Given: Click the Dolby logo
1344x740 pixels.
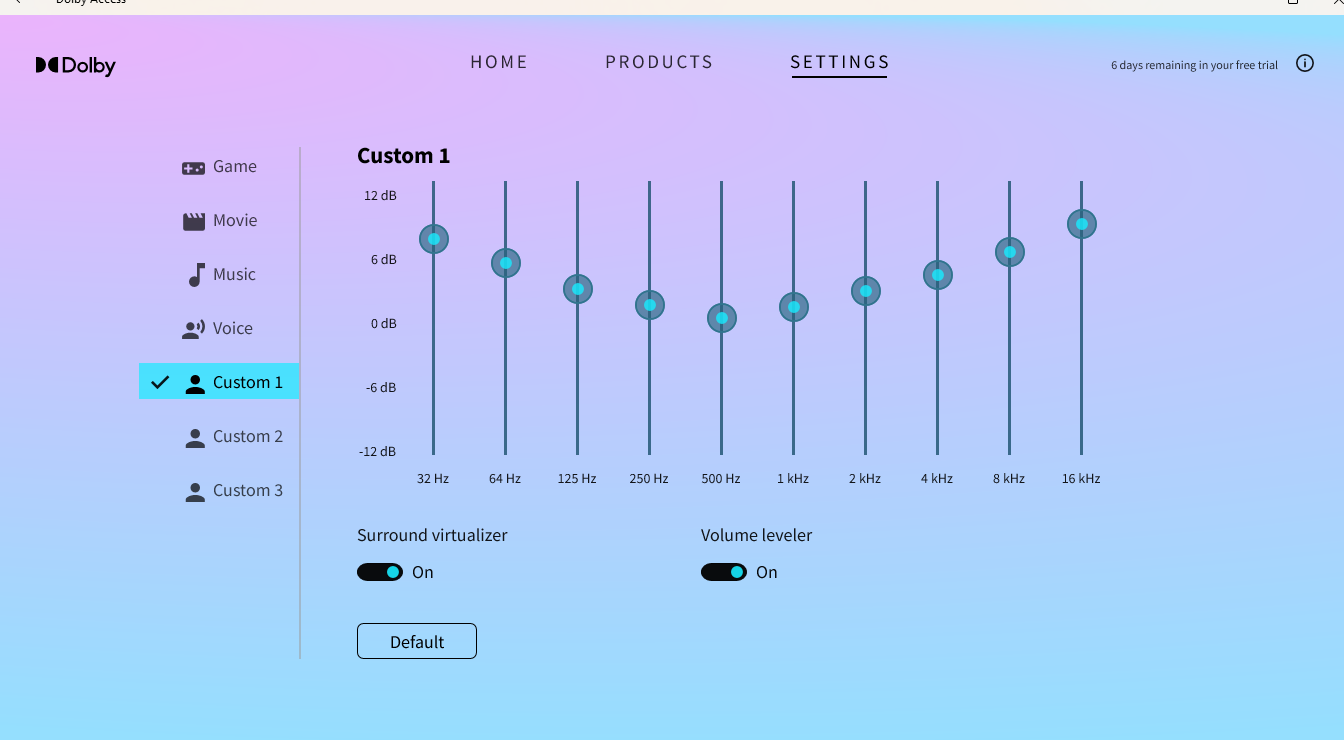Looking at the screenshot, I should [x=76, y=66].
